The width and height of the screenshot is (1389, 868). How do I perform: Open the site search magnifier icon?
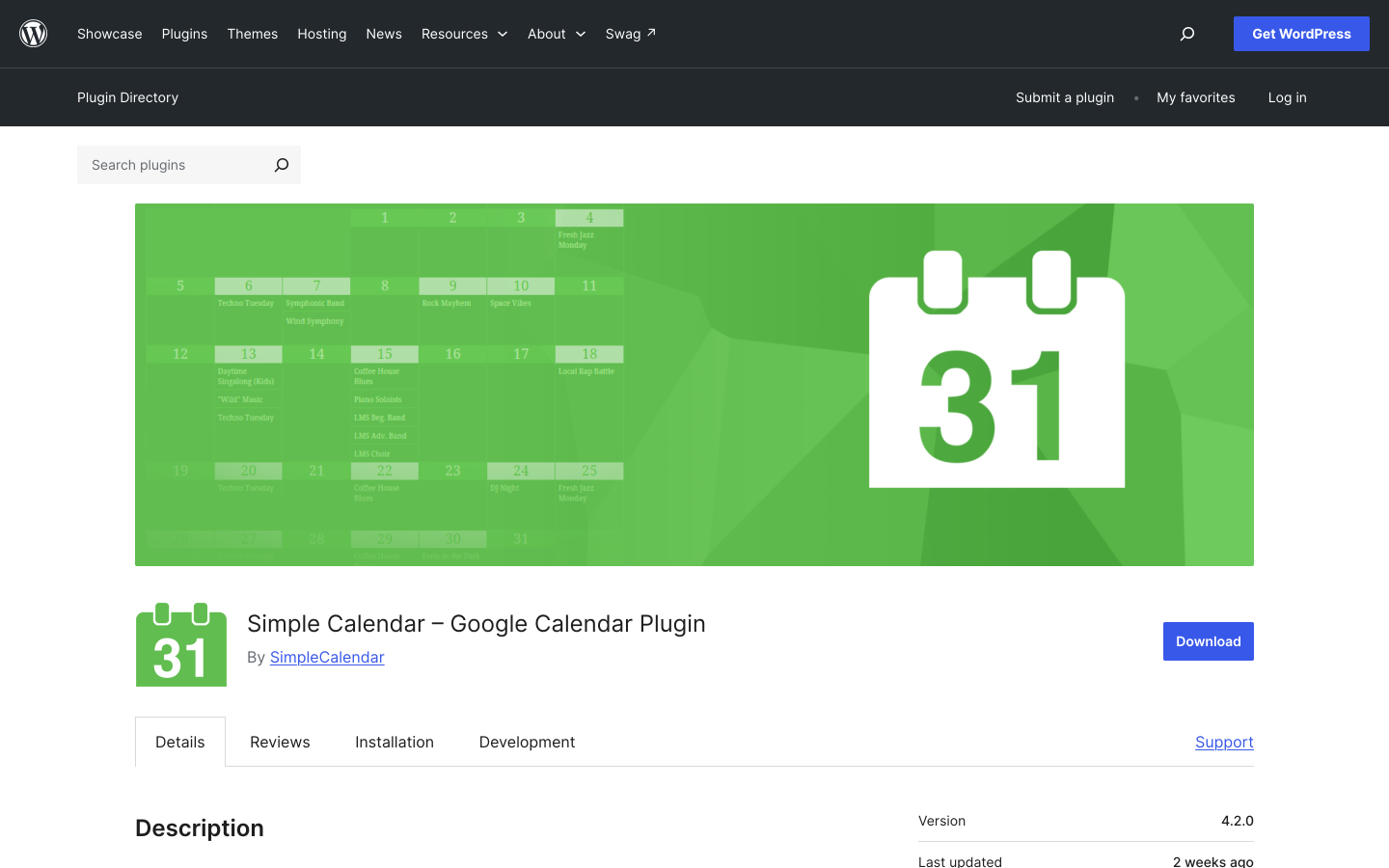[1187, 34]
